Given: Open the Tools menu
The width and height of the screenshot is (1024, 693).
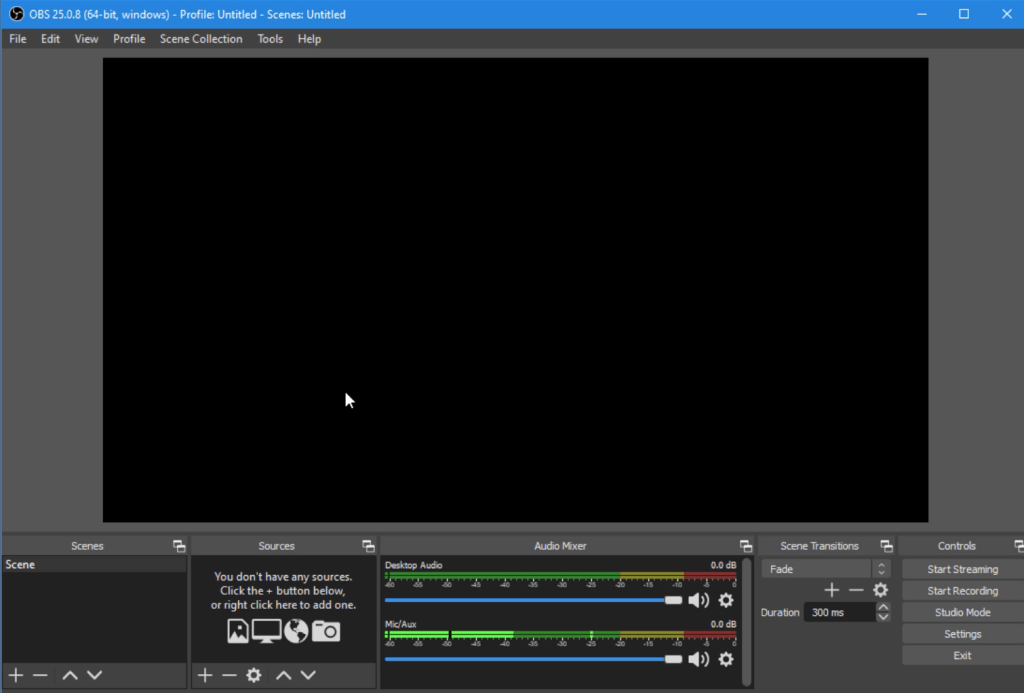Looking at the screenshot, I should point(270,39).
